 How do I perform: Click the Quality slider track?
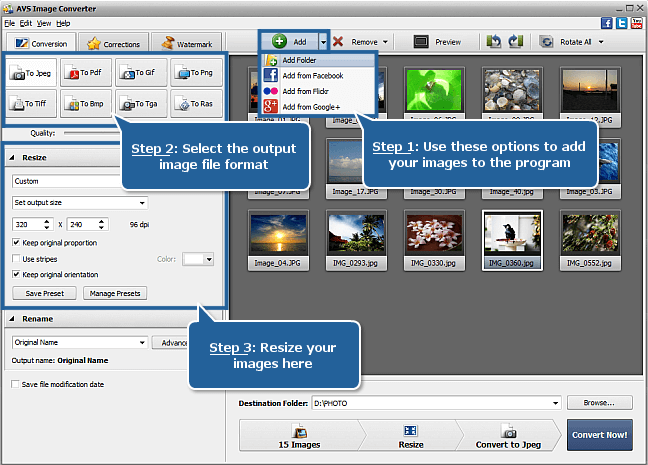click(x=91, y=133)
